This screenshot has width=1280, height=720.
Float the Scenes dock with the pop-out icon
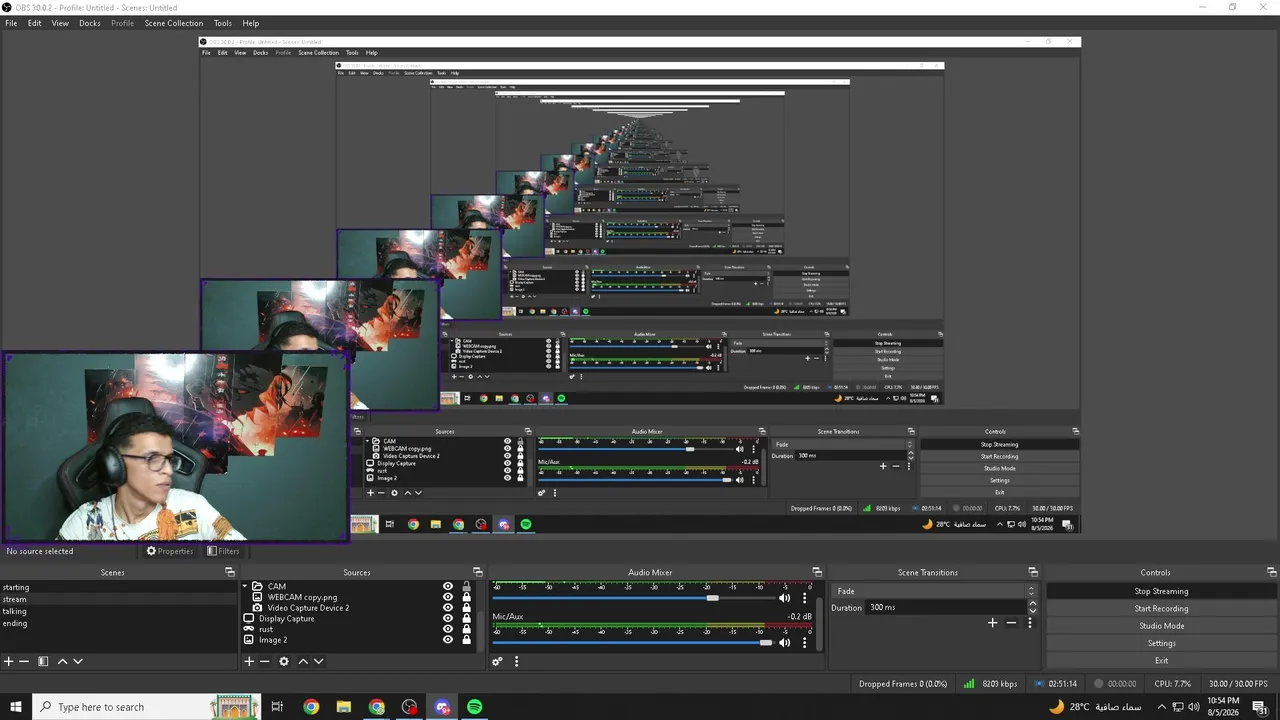click(229, 572)
